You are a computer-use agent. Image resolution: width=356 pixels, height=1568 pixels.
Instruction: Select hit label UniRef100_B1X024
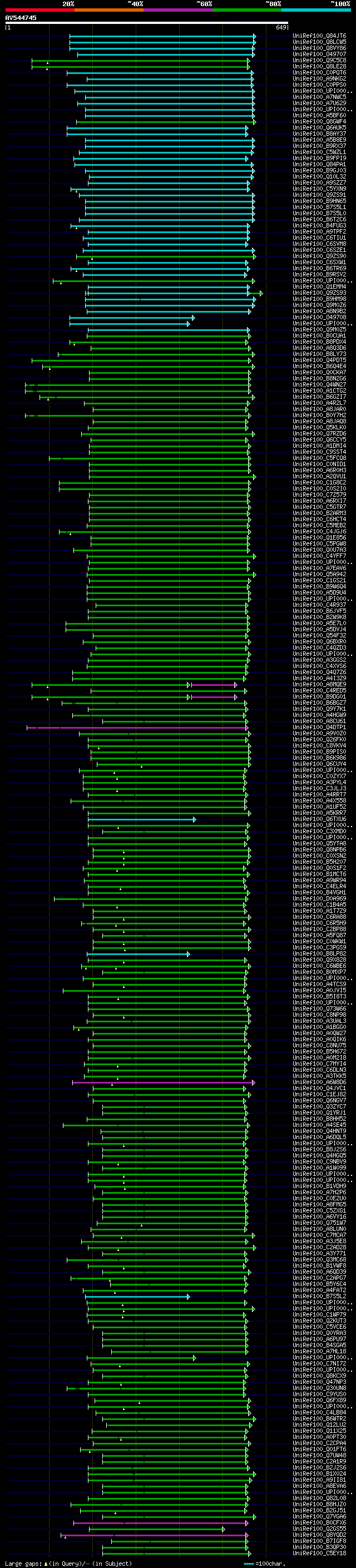pos(319,1473)
